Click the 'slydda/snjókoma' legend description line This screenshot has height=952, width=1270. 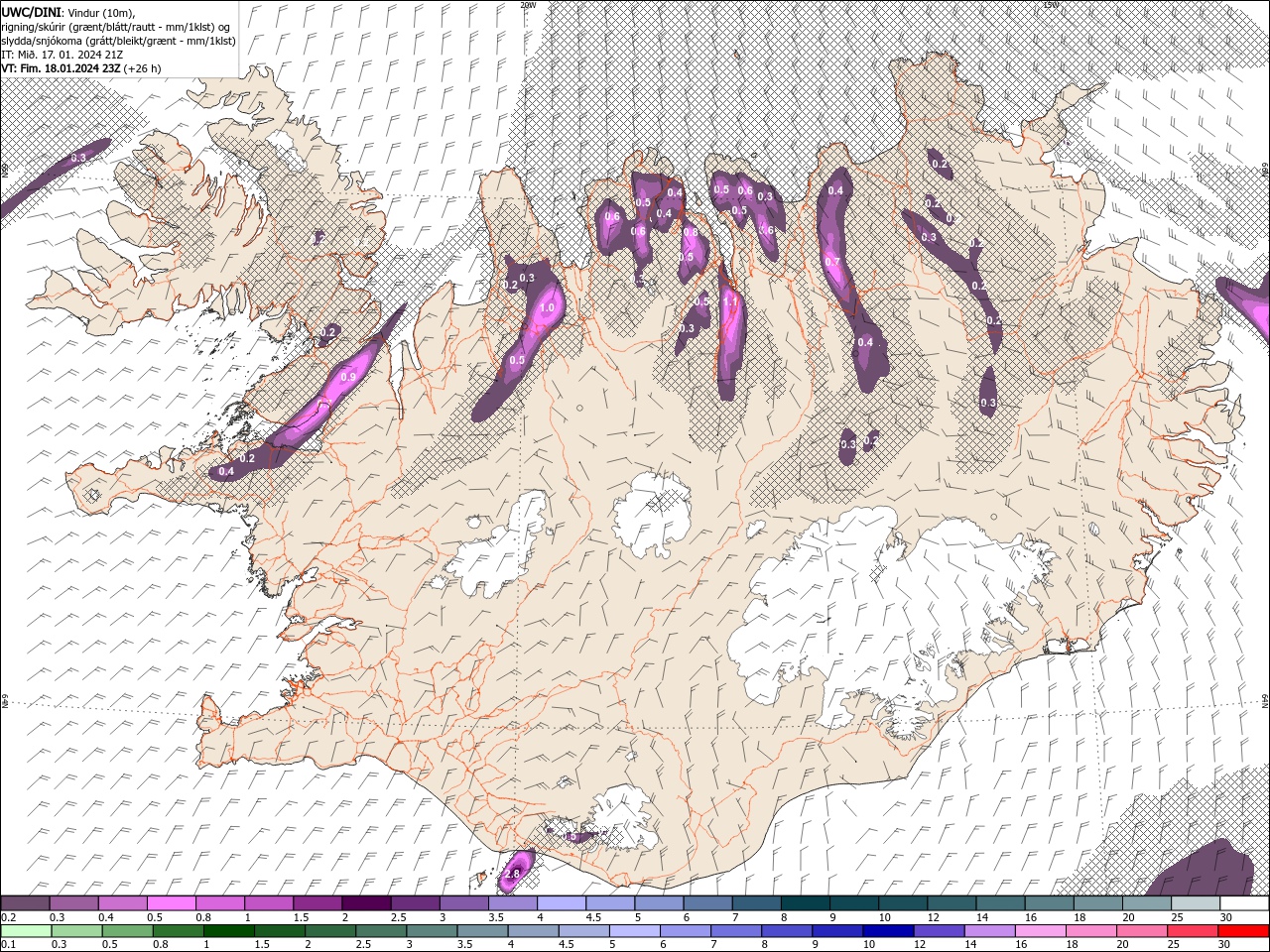(x=119, y=41)
